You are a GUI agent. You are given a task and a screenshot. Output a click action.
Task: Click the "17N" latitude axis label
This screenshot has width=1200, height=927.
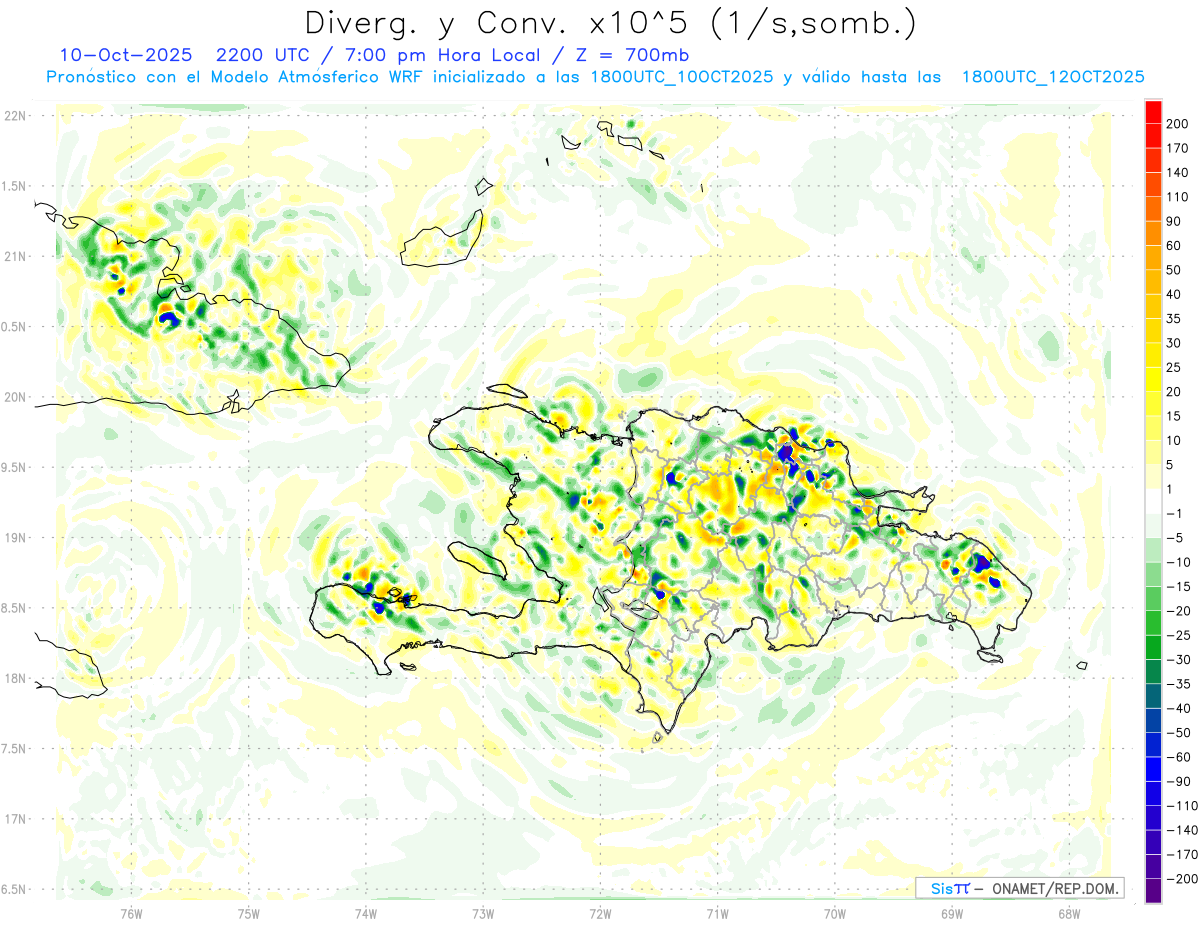point(16,819)
